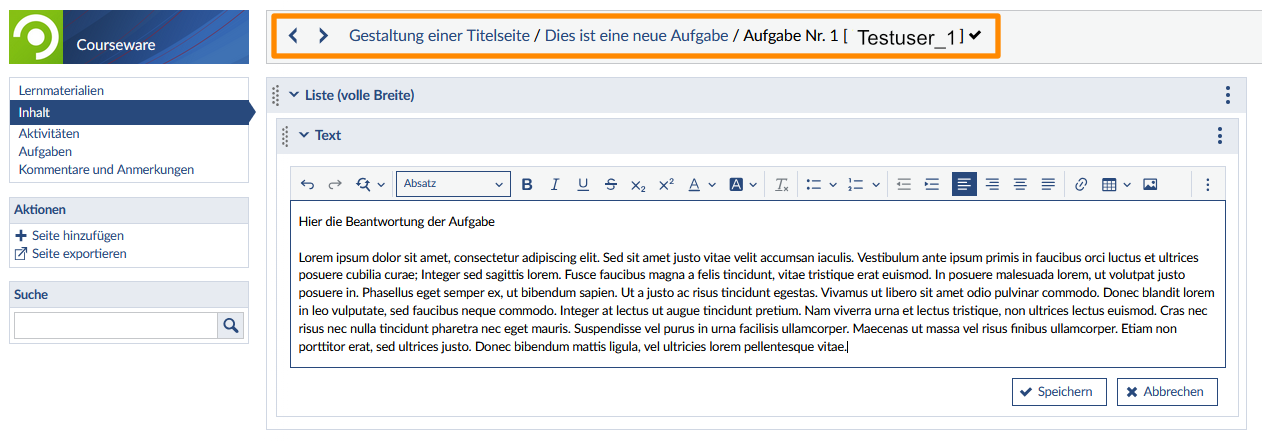Open bulleted list style options arrow
Screen dimensions: 1262x442
[833, 185]
